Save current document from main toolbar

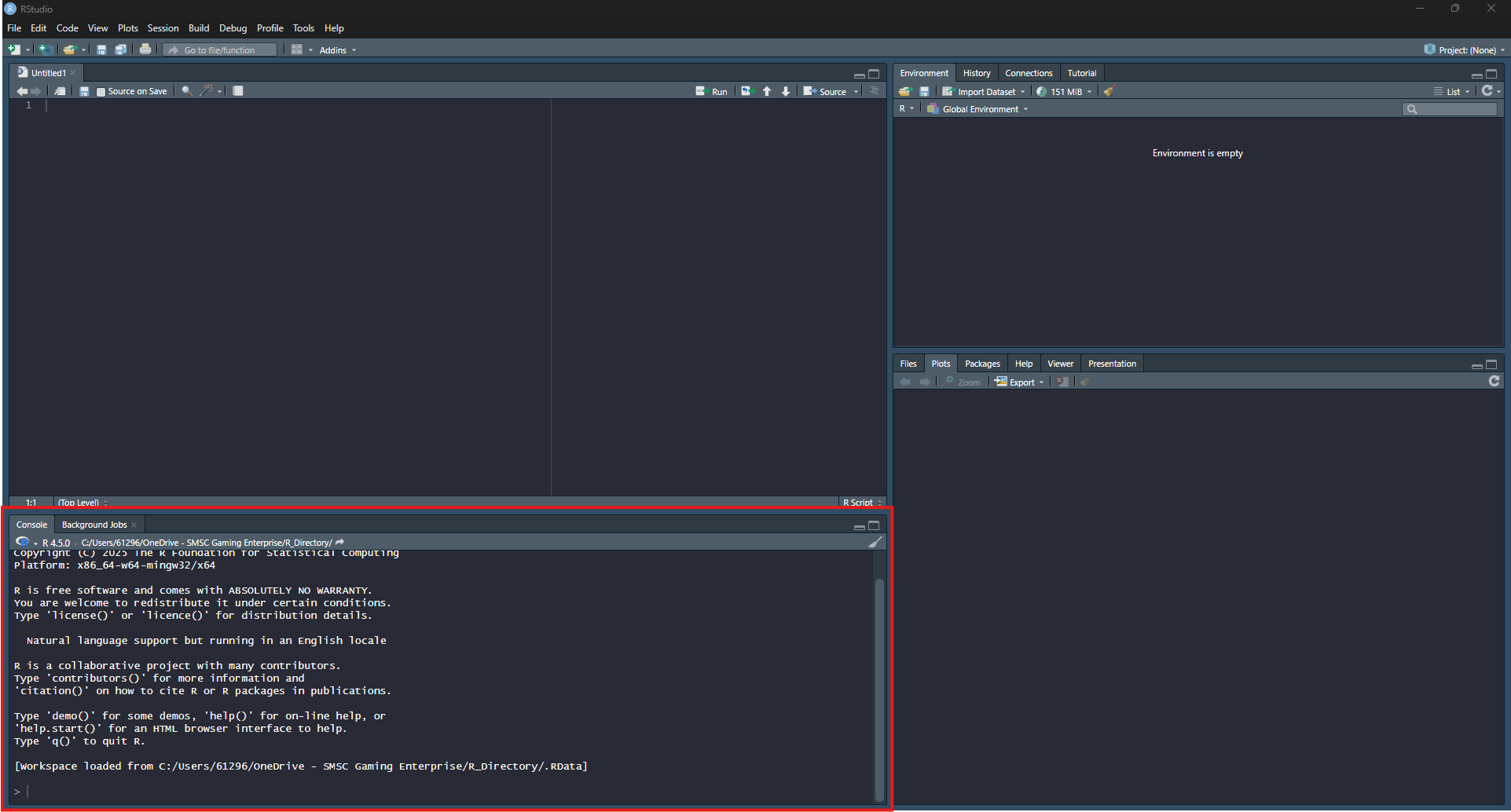click(x=101, y=49)
